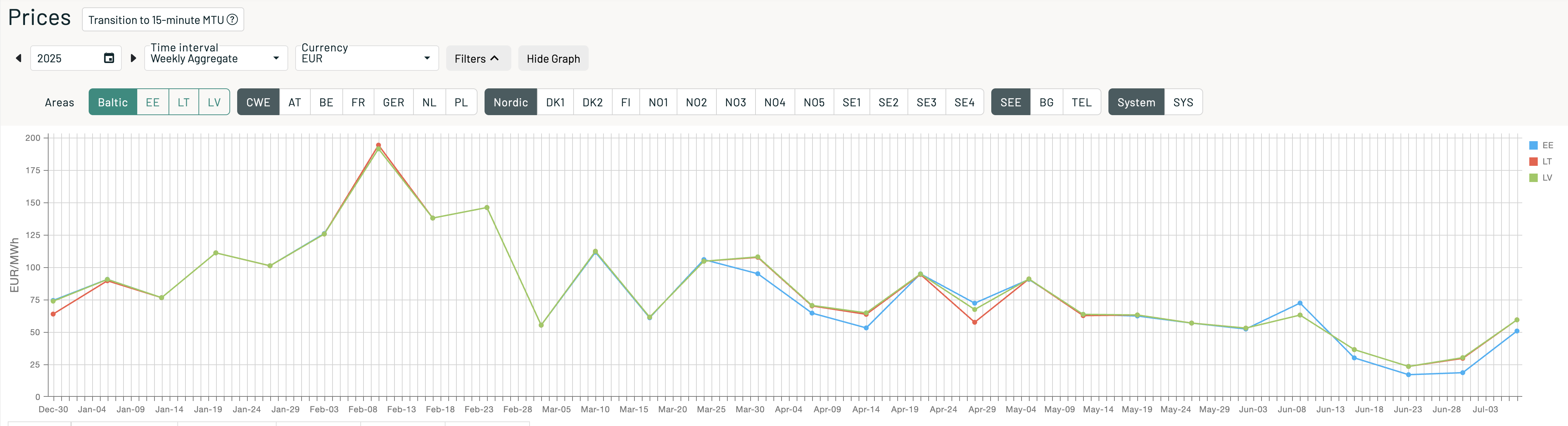This screenshot has height=426, width=1568.
Task: Toggle the LT area filter
Action: click(183, 102)
